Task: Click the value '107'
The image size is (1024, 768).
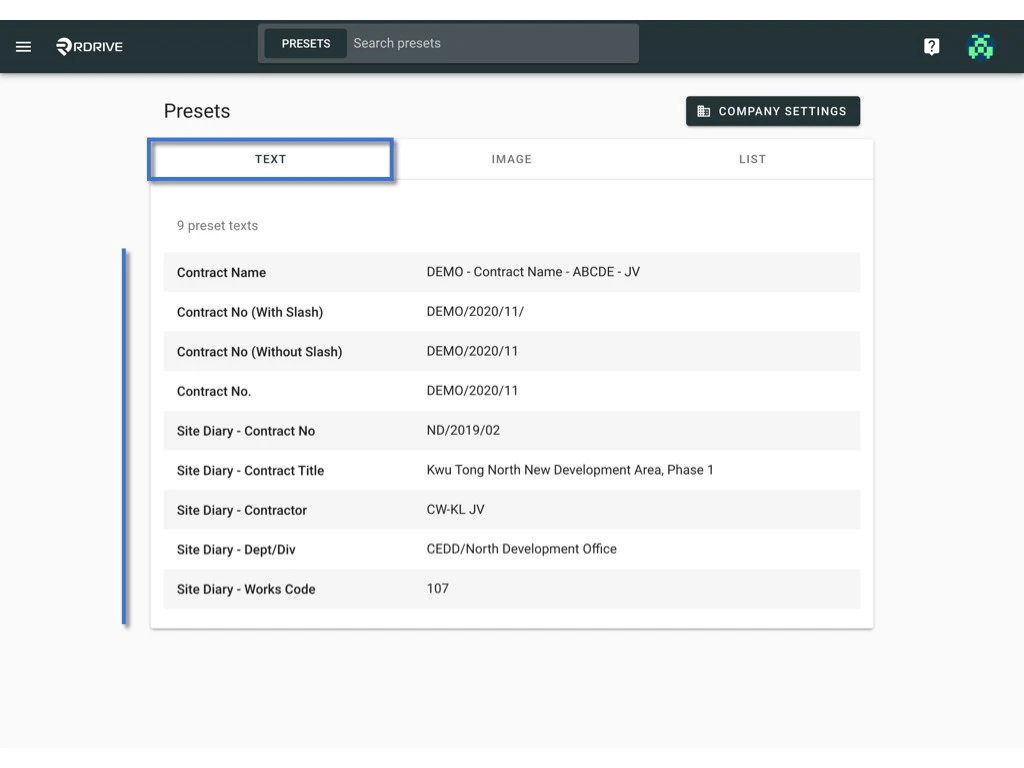Action: [x=437, y=588]
